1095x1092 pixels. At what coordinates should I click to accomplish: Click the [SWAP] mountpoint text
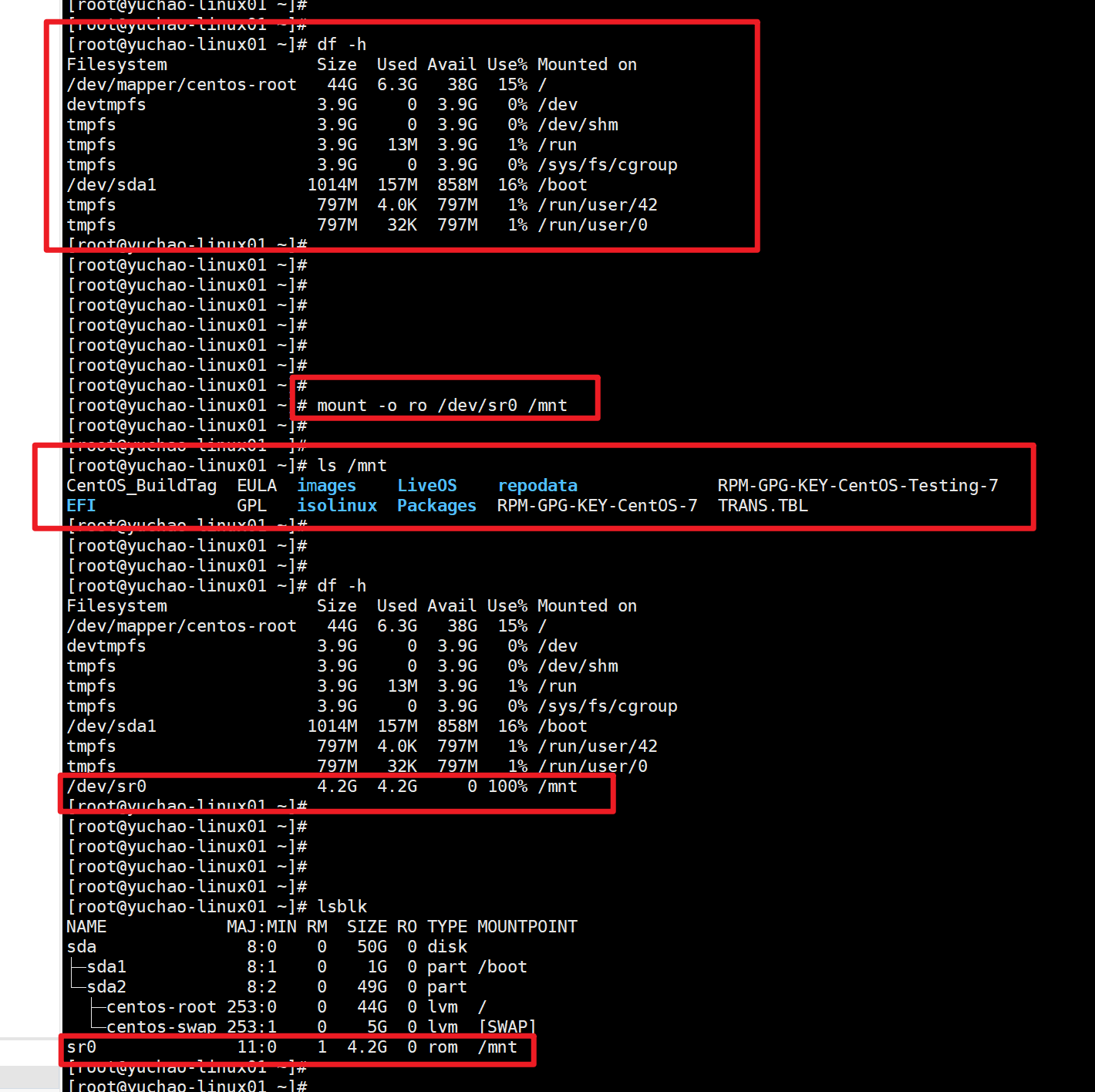pyautogui.click(x=507, y=1027)
